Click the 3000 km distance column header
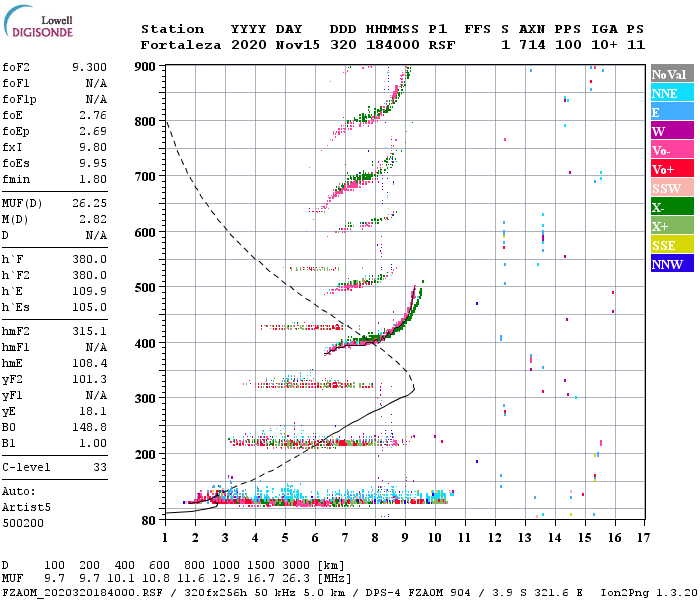The image size is (700, 600). [296, 565]
